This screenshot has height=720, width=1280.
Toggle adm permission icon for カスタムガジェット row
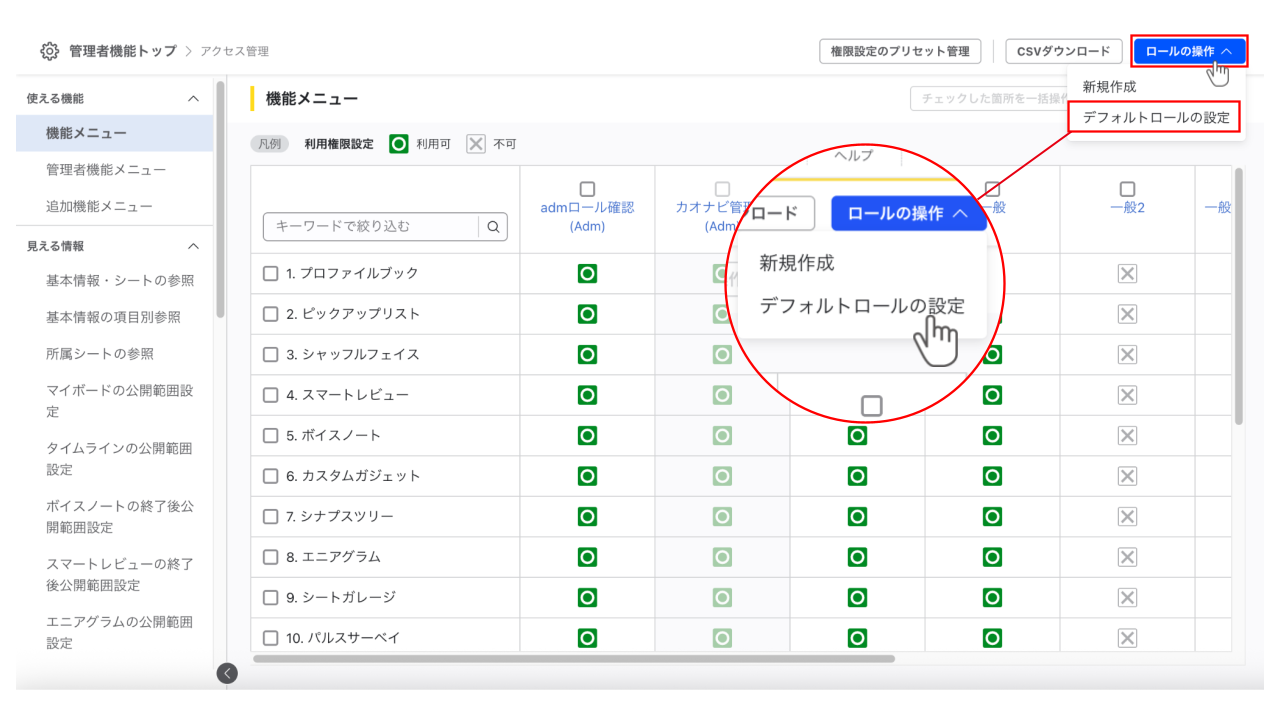click(x=587, y=476)
